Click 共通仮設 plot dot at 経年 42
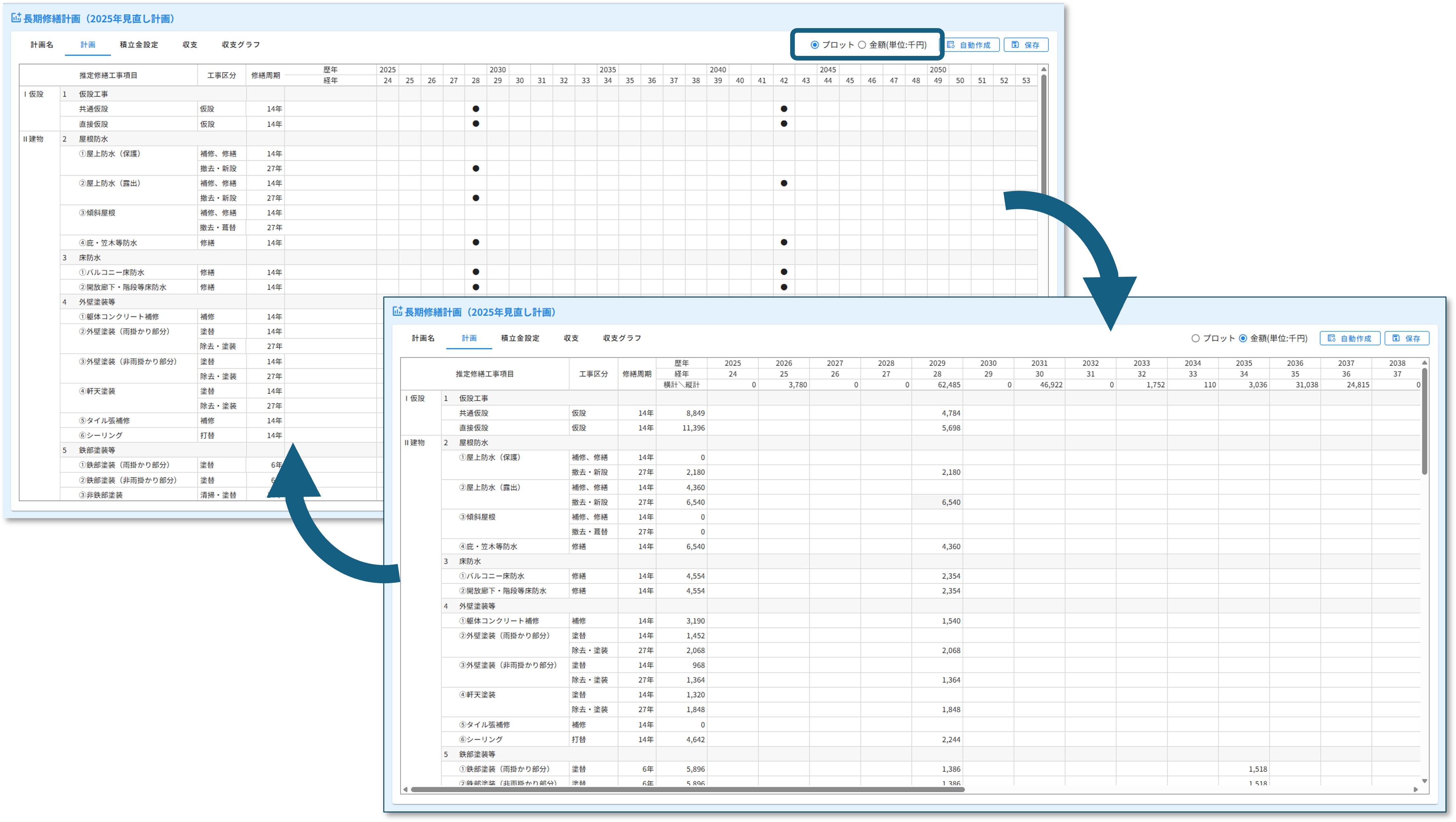The image size is (1456, 822). [x=784, y=108]
